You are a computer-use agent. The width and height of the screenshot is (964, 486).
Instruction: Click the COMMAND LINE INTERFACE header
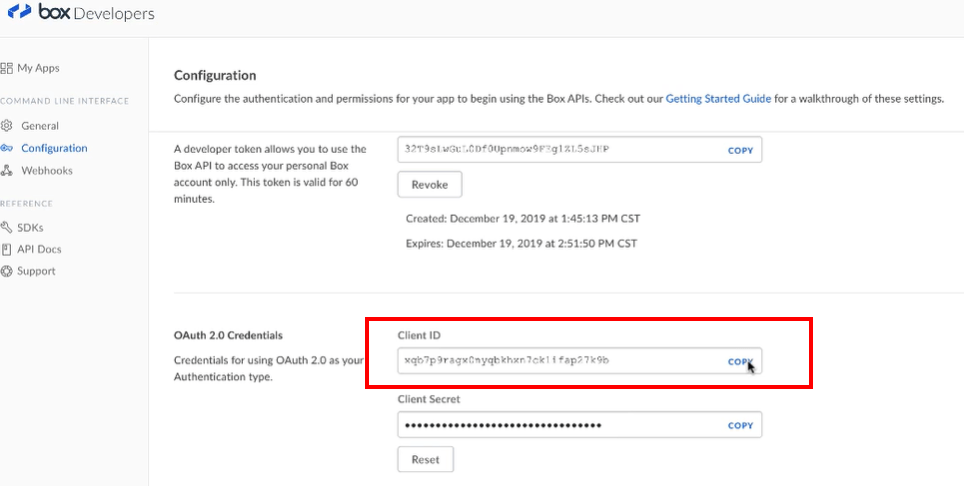pos(65,101)
